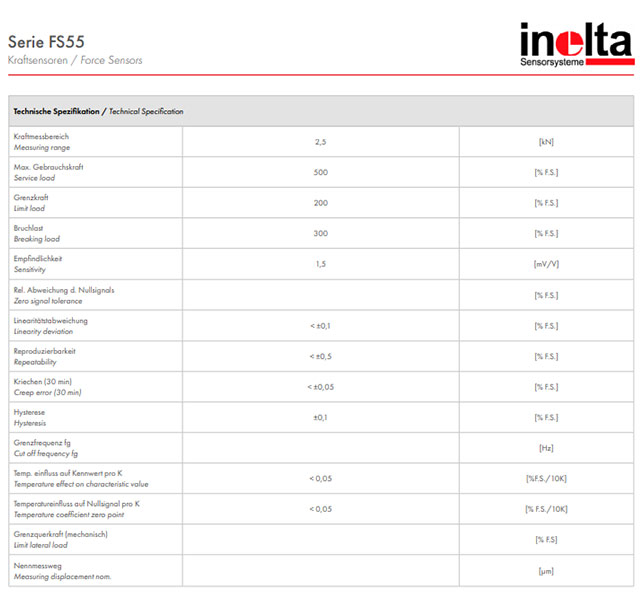Viewport: 640px width, 602px height.
Task: Click the repeatability value < ±0,5
Action: [x=320, y=356]
